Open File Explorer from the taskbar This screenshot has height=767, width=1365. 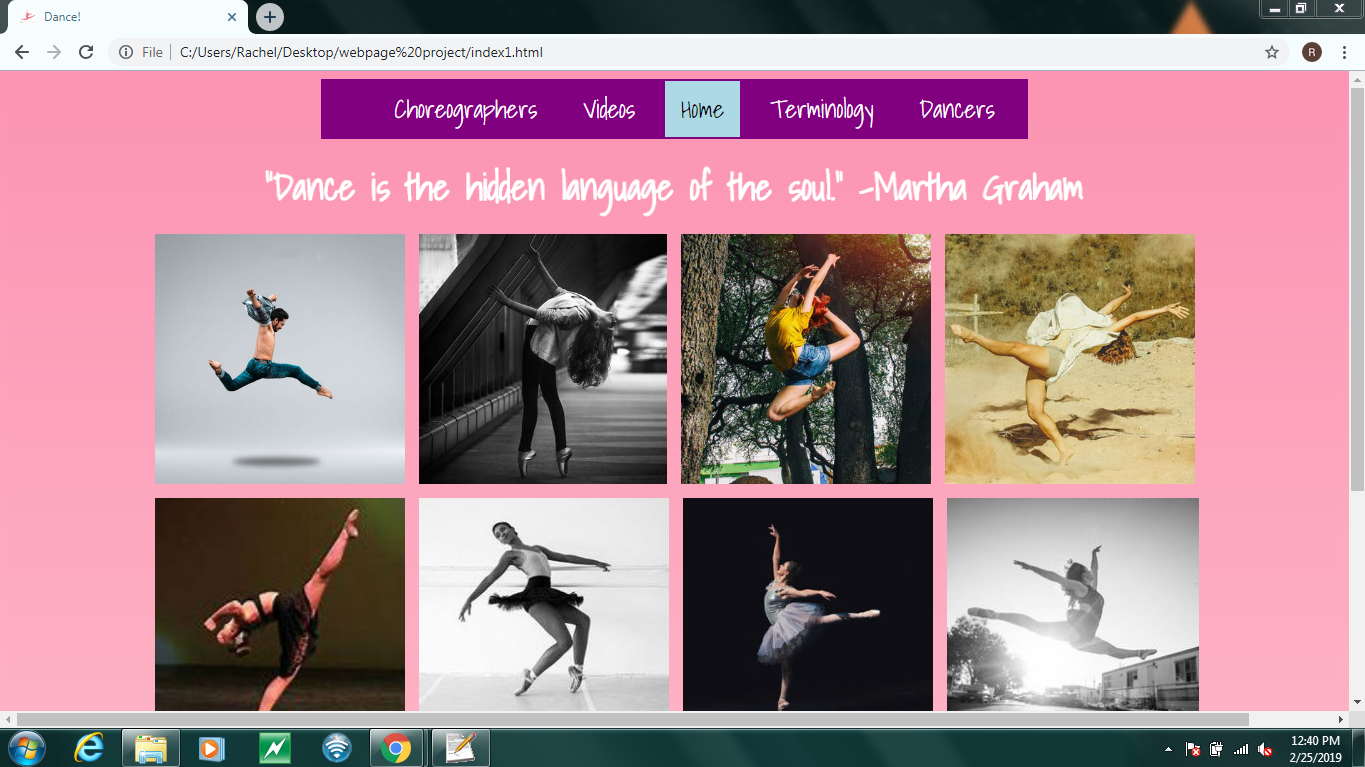pos(151,748)
